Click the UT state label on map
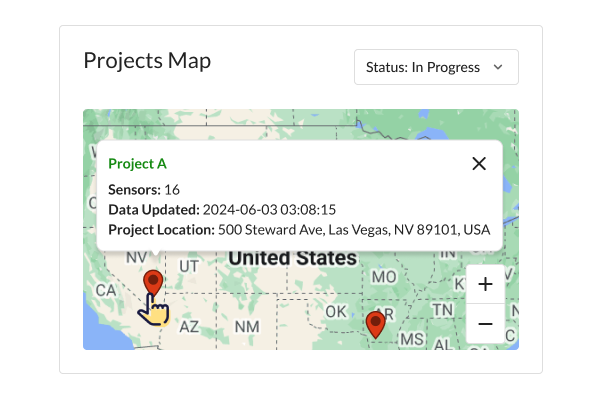This screenshot has height=400, width=600. pyautogui.click(x=189, y=266)
